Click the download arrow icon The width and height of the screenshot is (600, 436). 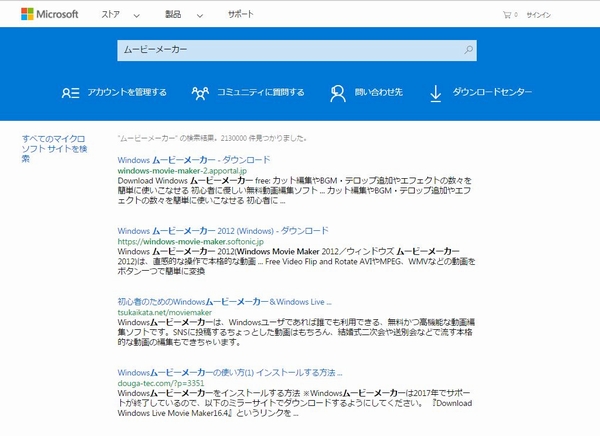[435, 93]
